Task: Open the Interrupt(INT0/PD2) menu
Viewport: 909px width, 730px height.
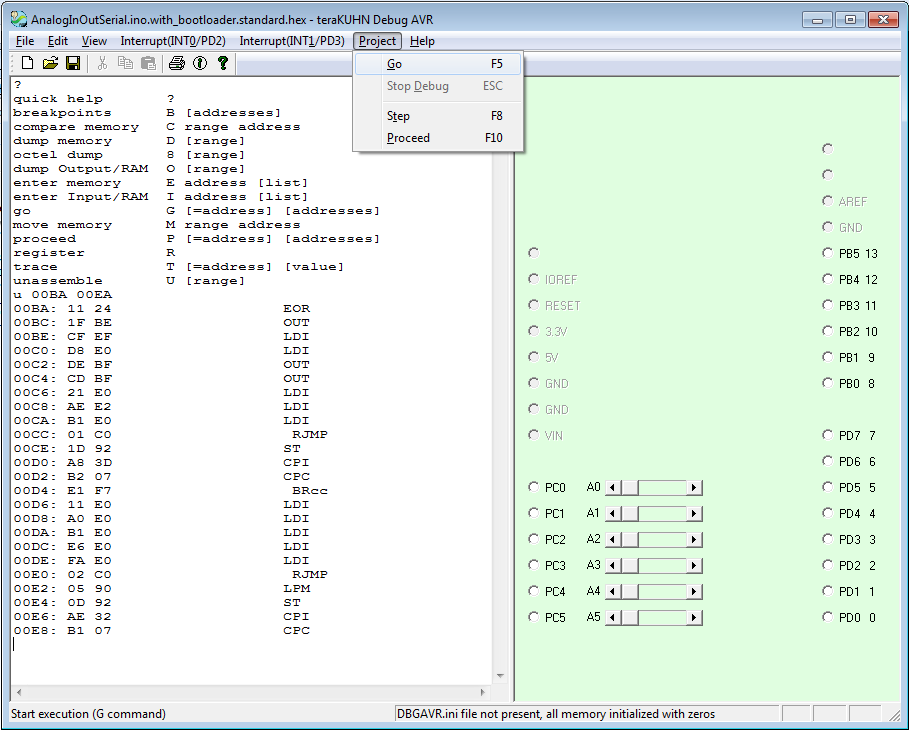Action: [x=173, y=41]
